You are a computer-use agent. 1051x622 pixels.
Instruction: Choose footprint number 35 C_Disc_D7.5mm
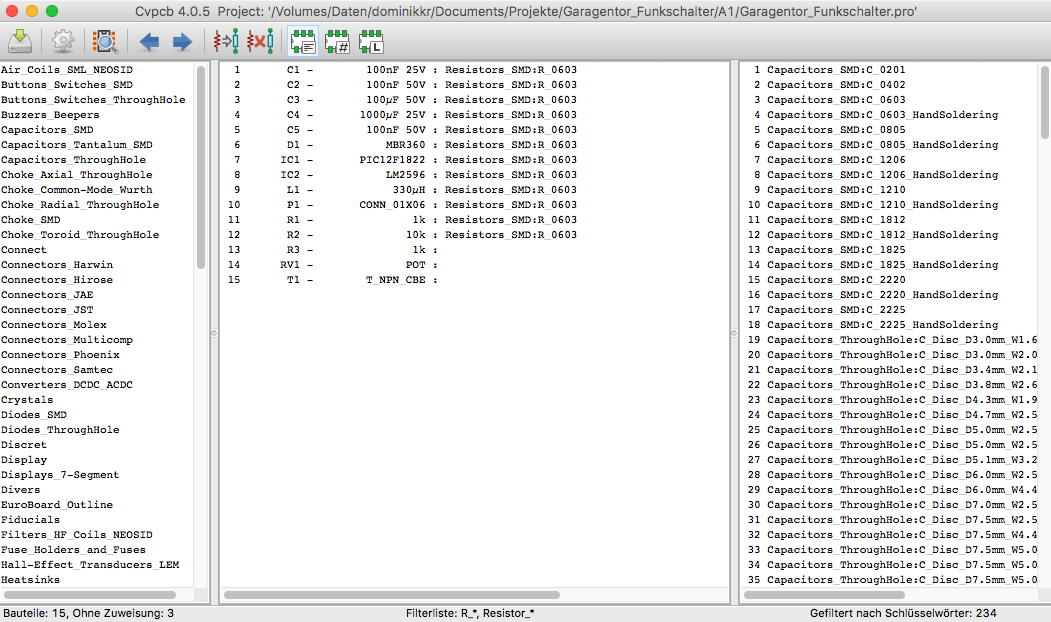(892, 580)
